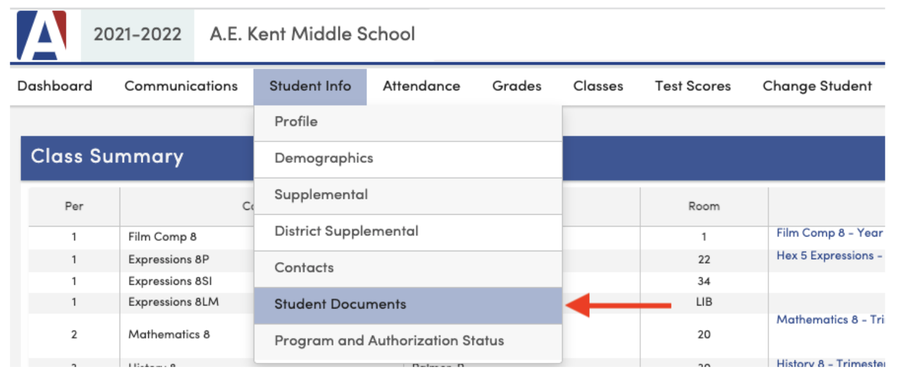
Task: Open the Dashboard menu item
Action: coord(55,86)
